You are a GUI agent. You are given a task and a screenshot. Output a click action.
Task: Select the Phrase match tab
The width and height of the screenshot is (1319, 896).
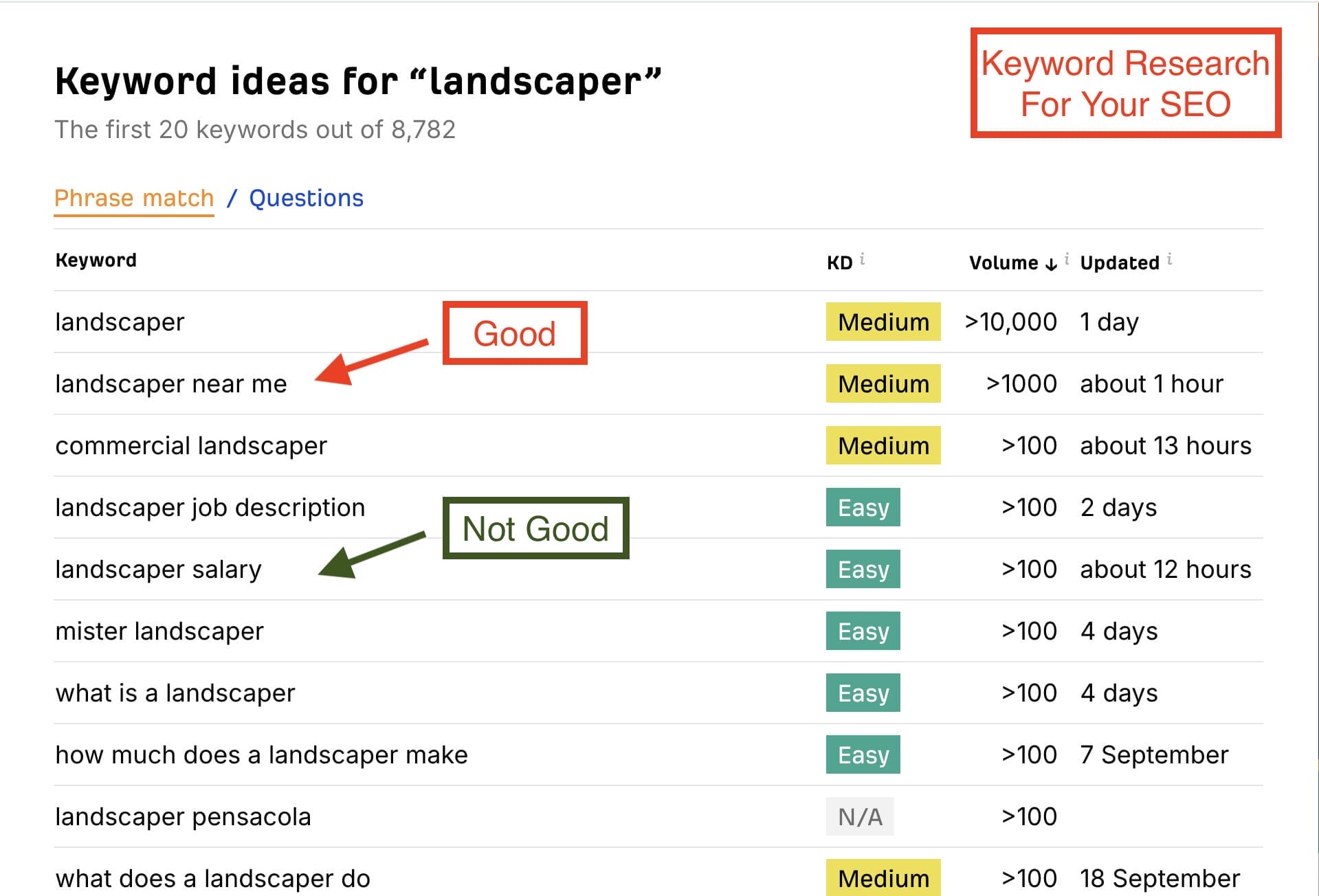134,198
